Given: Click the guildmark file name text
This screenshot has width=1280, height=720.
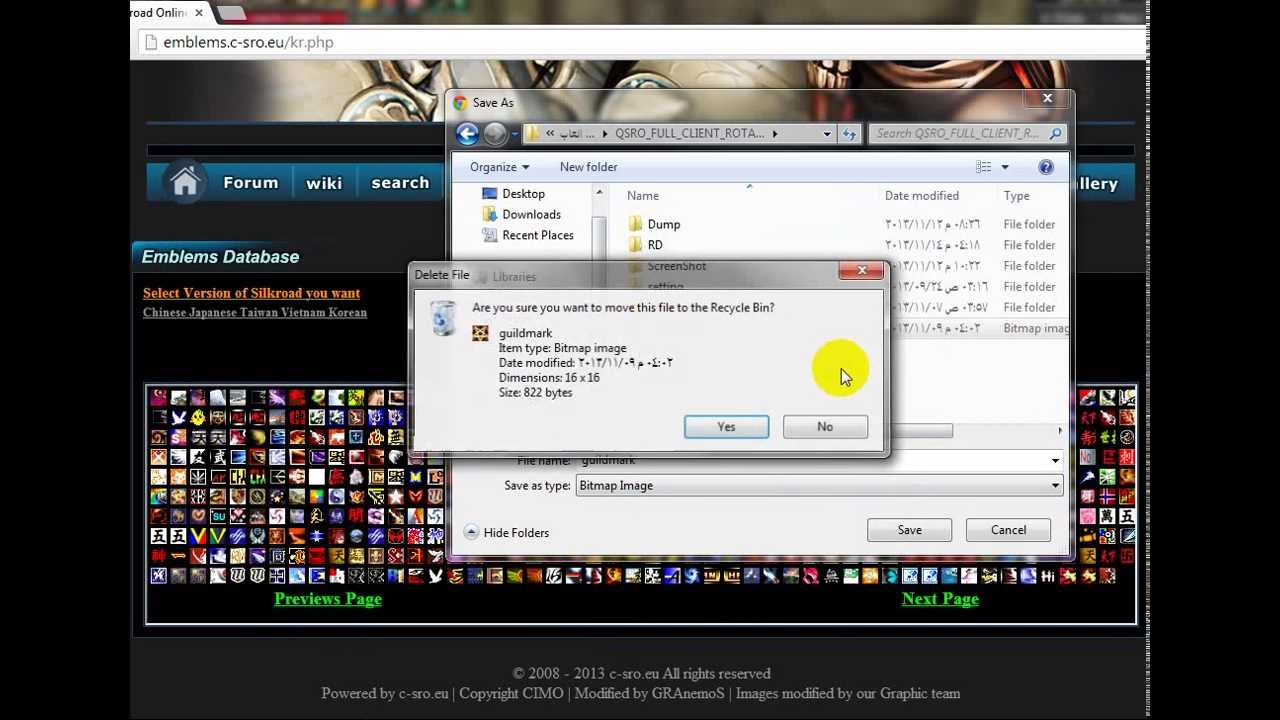Looking at the screenshot, I should (525, 333).
